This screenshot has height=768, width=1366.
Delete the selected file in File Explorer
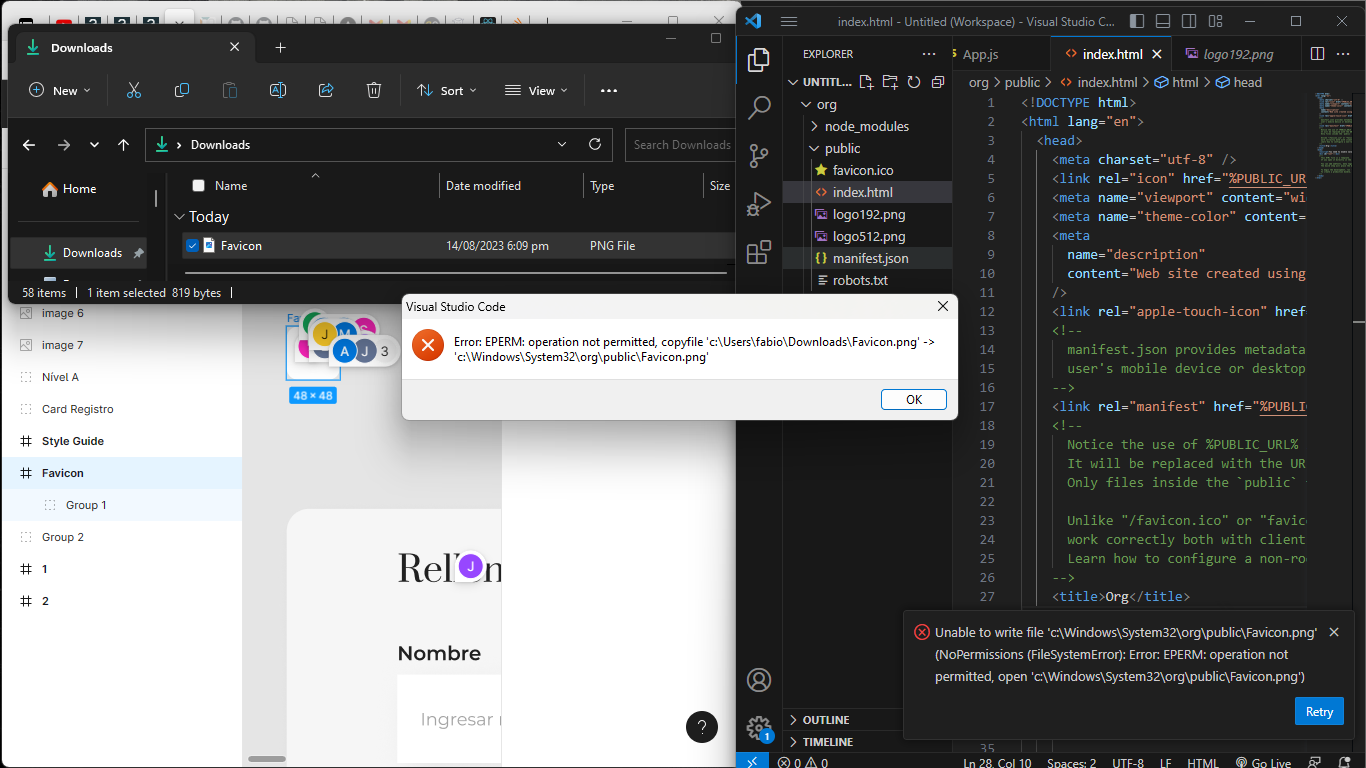374,90
